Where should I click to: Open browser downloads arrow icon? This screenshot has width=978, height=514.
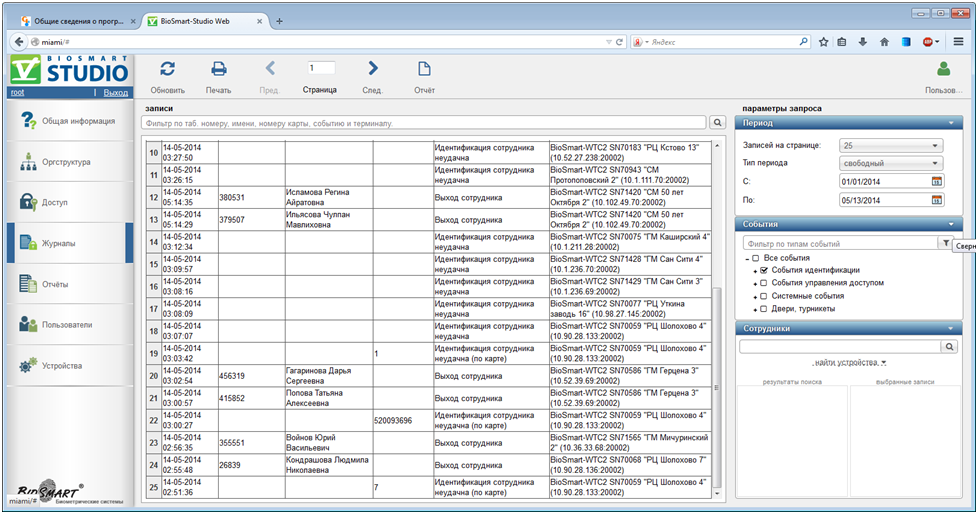pyautogui.click(x=863, y=42)
